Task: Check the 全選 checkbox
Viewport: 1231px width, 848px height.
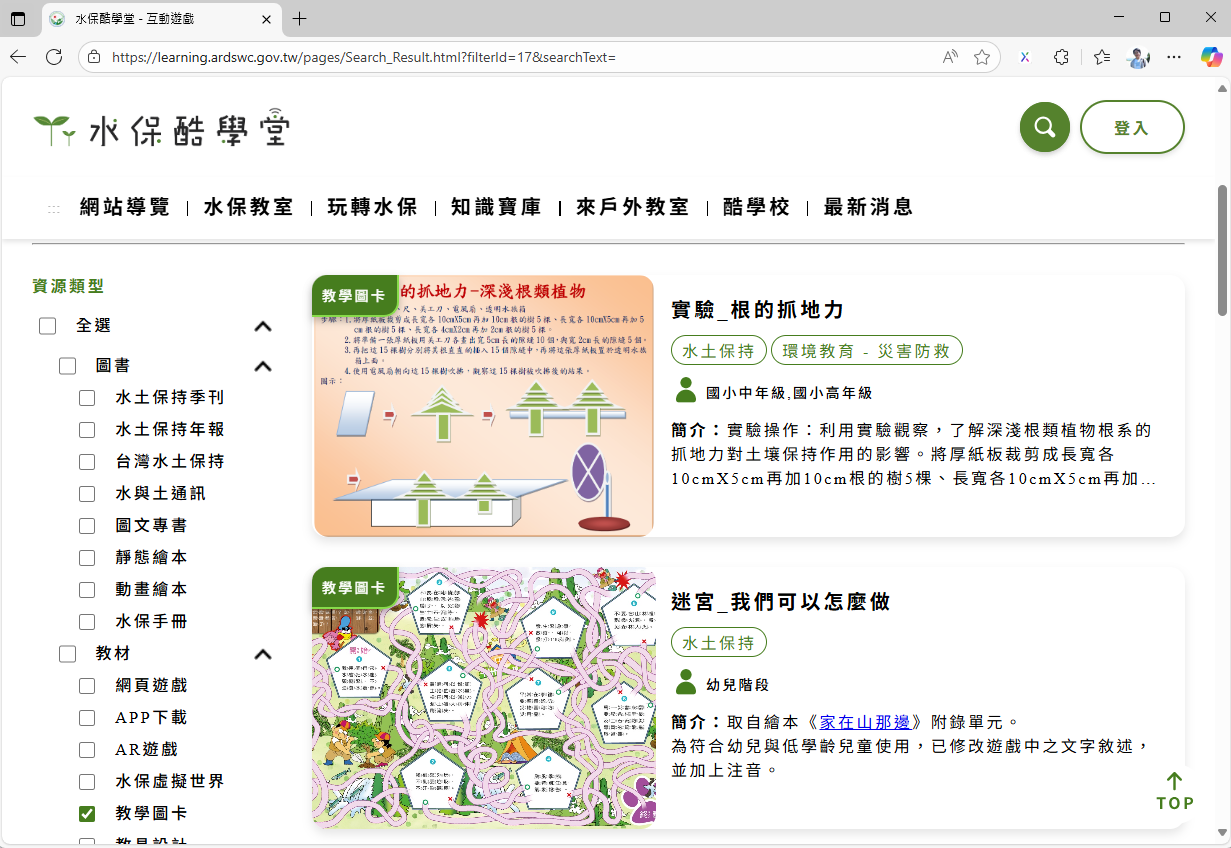Action: pos(47,326)
